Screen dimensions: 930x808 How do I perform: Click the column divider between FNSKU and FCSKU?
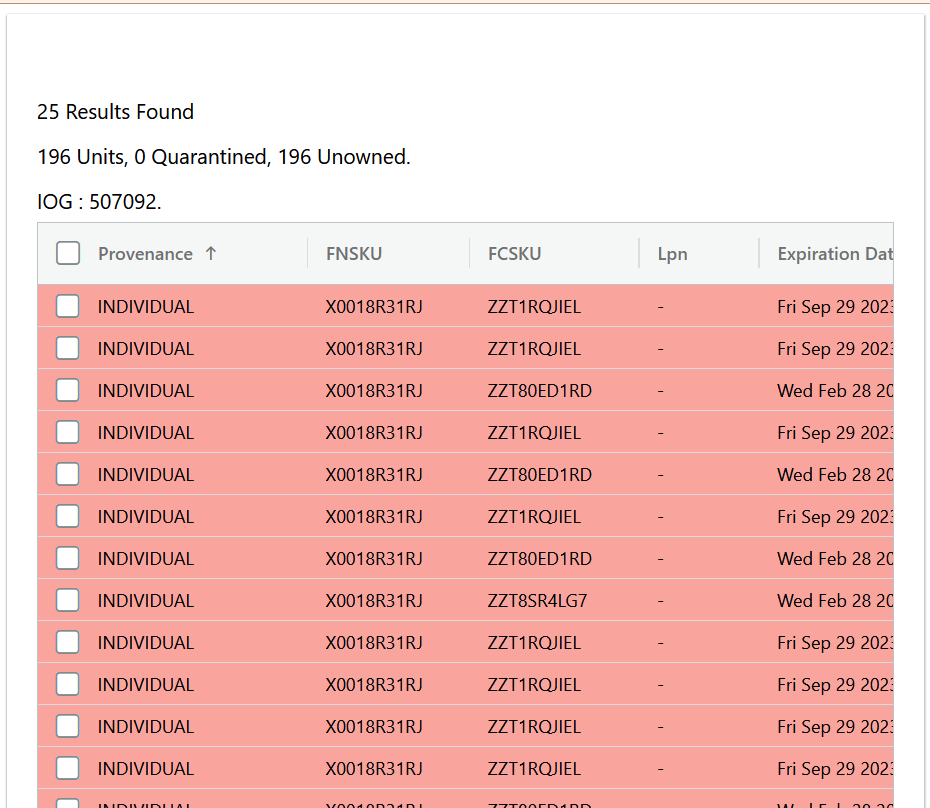[469, 253]
